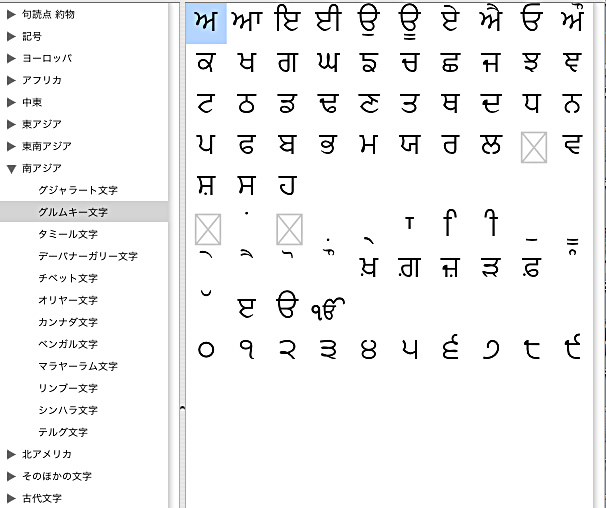
Task: Pick the ਆ character
Action: click(247, 21)
